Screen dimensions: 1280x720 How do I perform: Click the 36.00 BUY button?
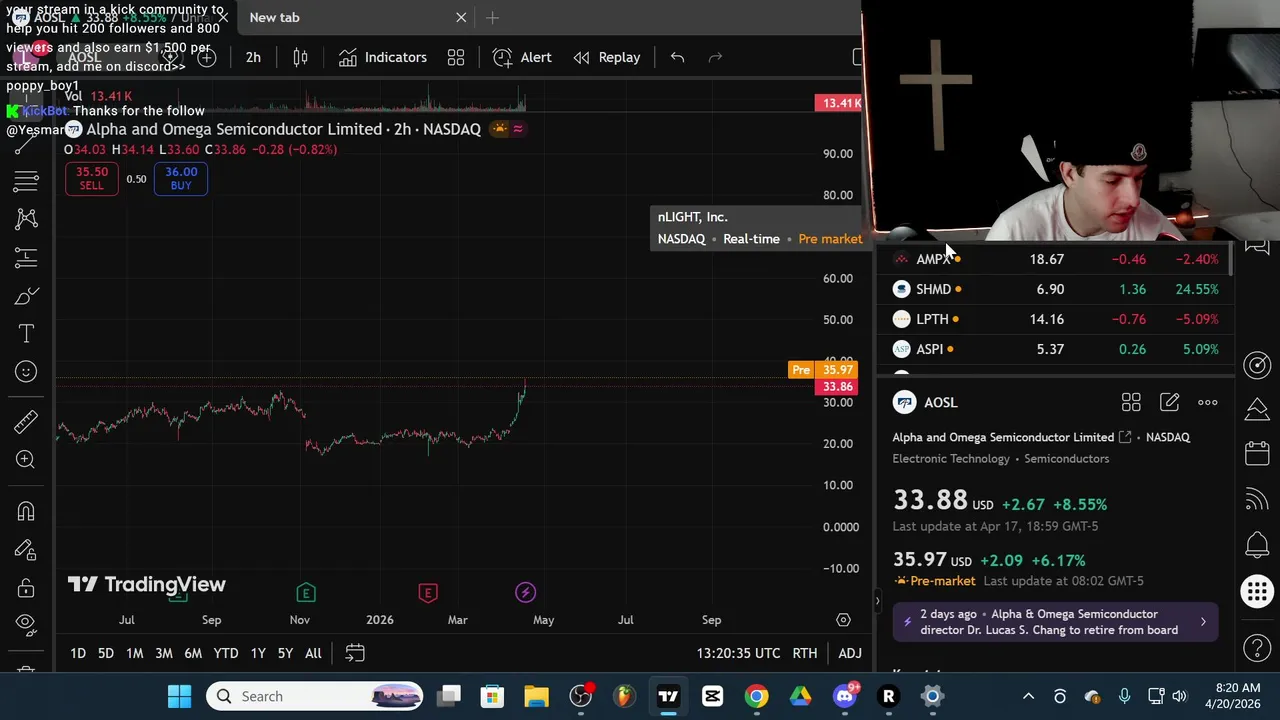click(181, 178)
